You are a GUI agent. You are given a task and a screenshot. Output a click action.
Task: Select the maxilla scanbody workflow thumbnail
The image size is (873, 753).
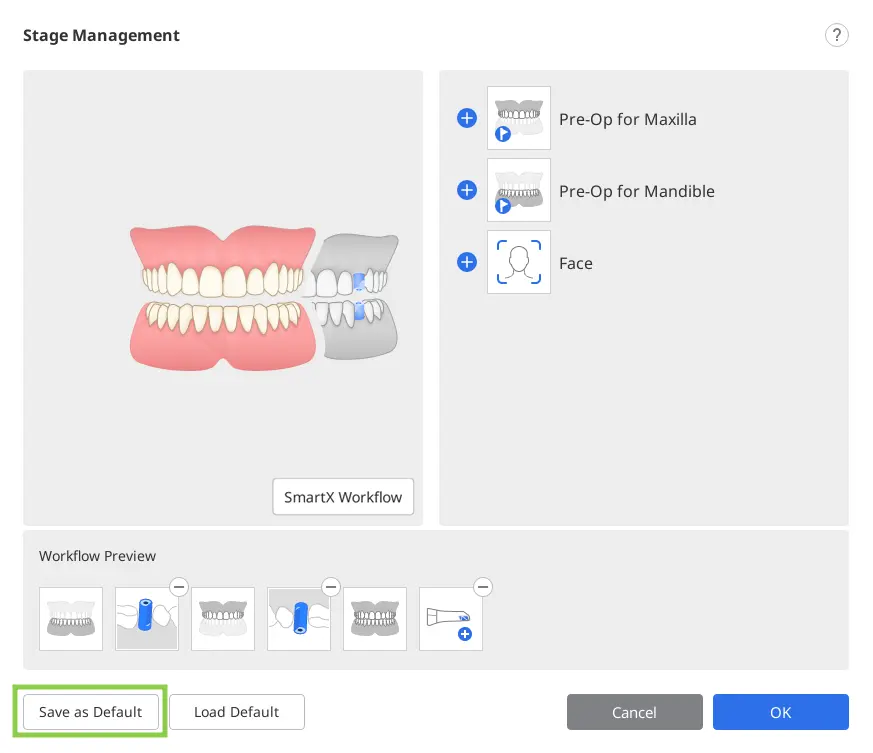[x=299, y=619]
